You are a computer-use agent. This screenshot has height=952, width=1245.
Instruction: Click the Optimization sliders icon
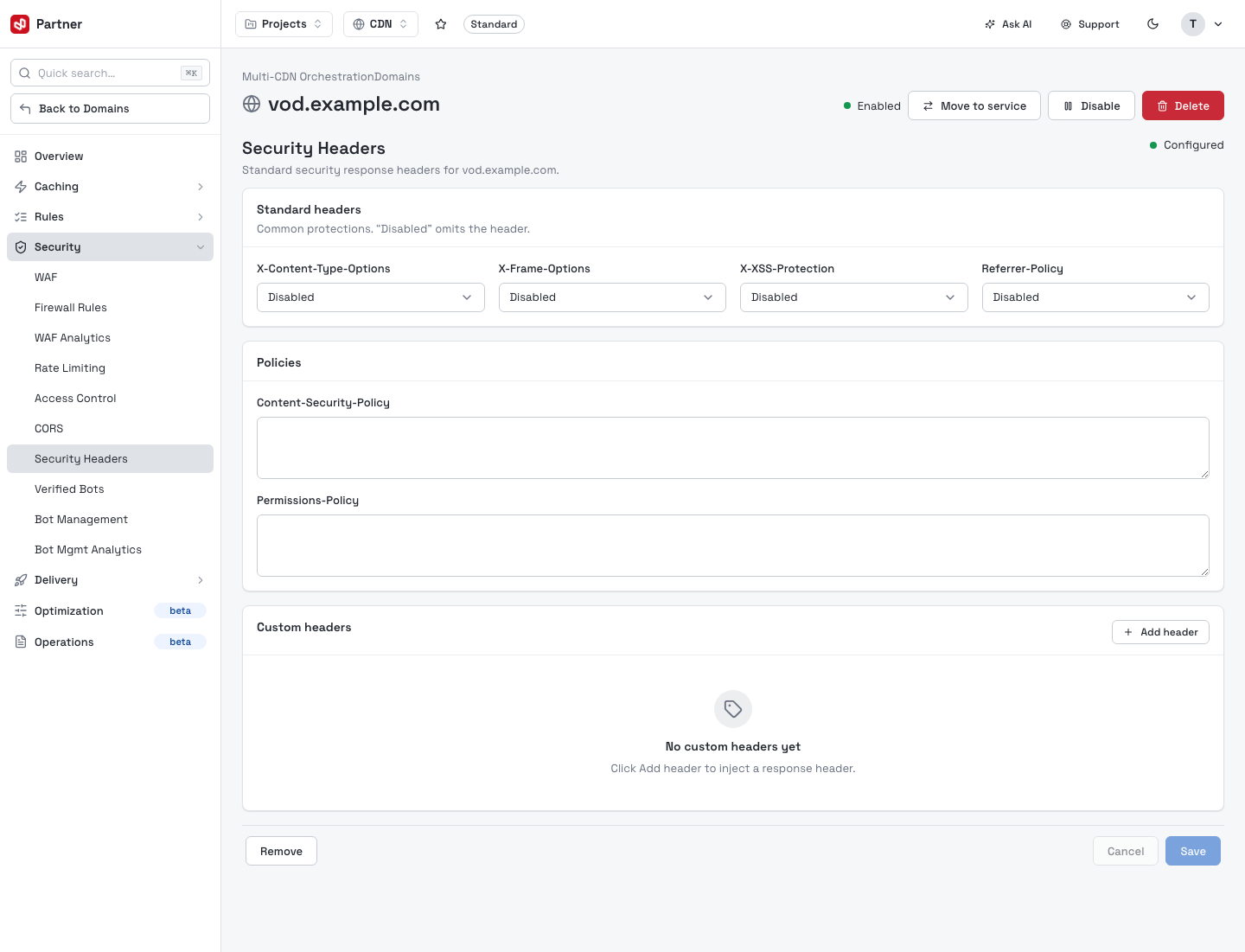tap(21, 611)
